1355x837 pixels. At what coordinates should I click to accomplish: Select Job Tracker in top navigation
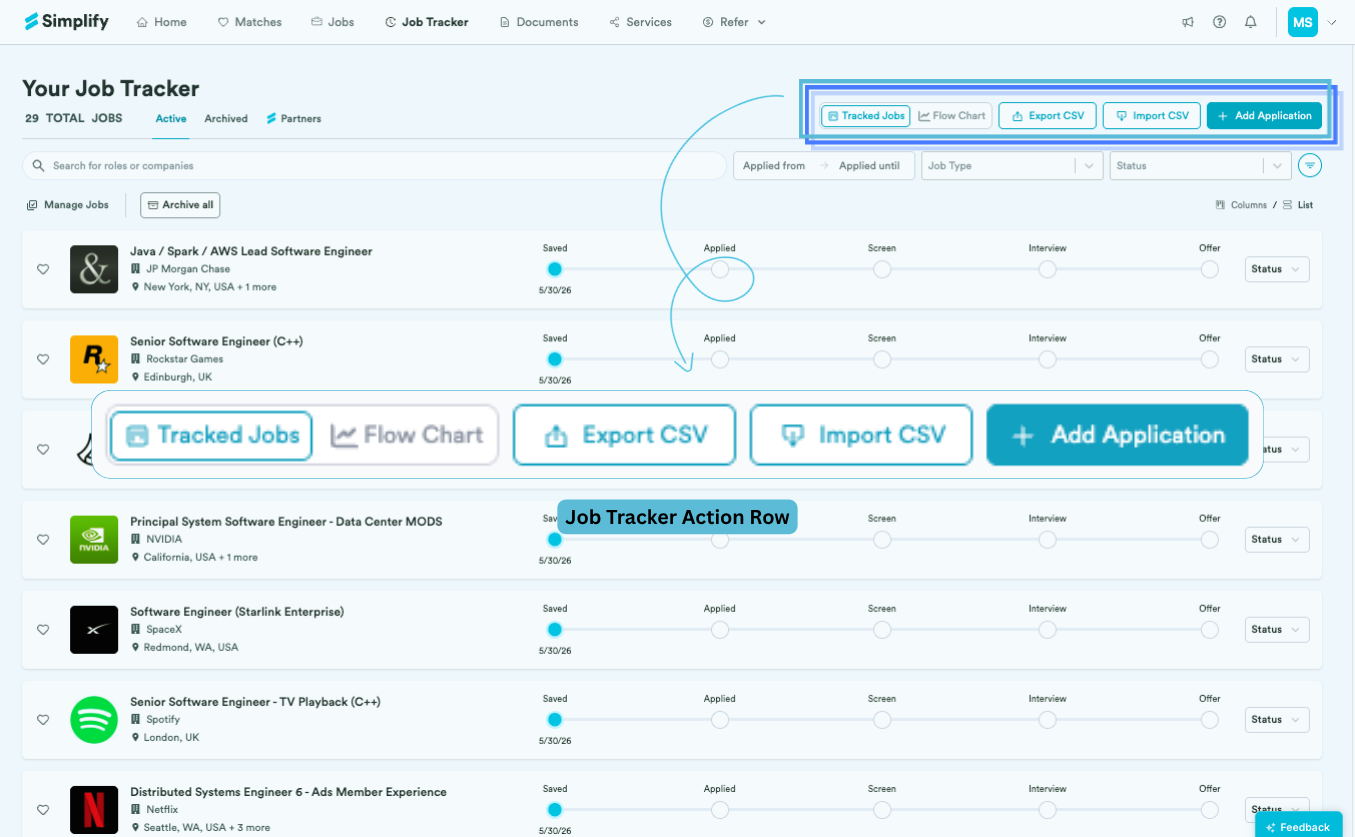(x=427, y=22)
